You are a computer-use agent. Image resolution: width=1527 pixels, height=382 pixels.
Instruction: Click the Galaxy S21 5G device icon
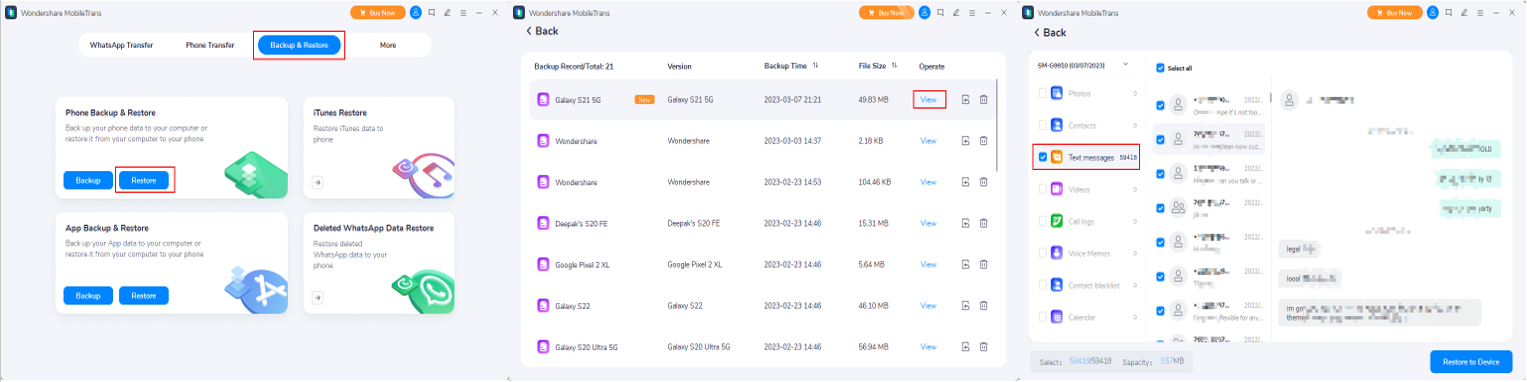(544, 100)
